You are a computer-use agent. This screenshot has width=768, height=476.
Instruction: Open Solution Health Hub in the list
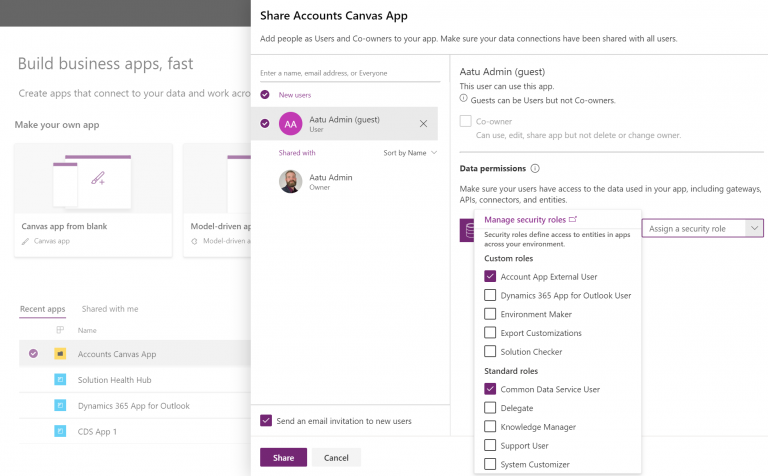(115, 380)
